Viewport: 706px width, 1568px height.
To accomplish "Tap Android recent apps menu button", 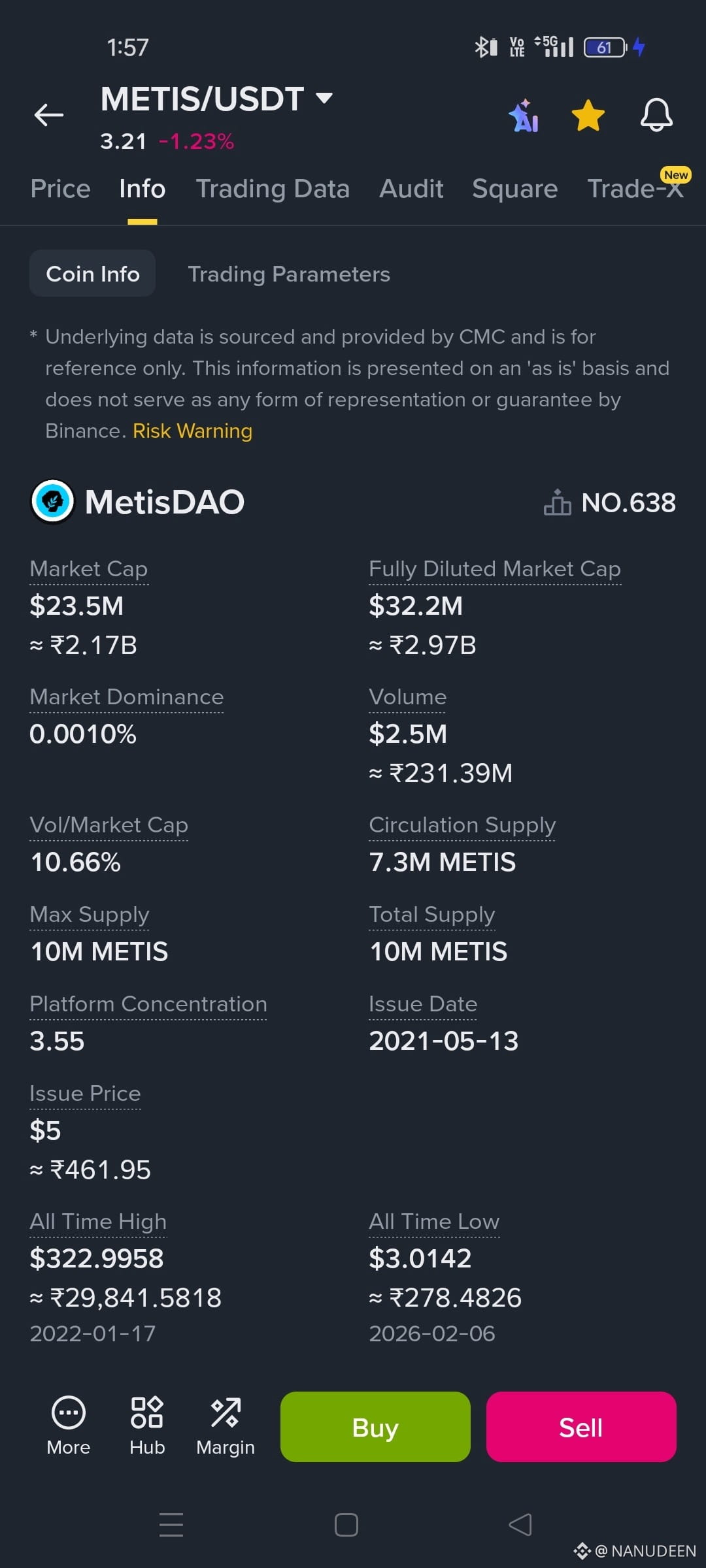I will tap(171, 1525).
